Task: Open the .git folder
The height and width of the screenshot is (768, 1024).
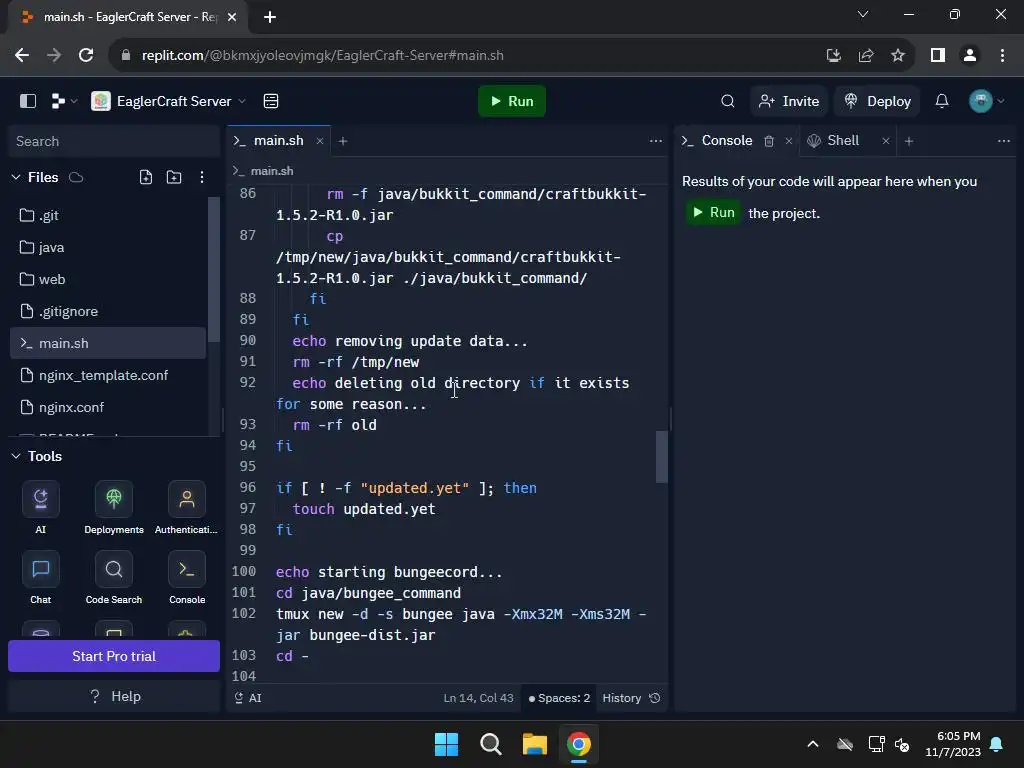Action: pyautogui.click(x=108, y=216)
